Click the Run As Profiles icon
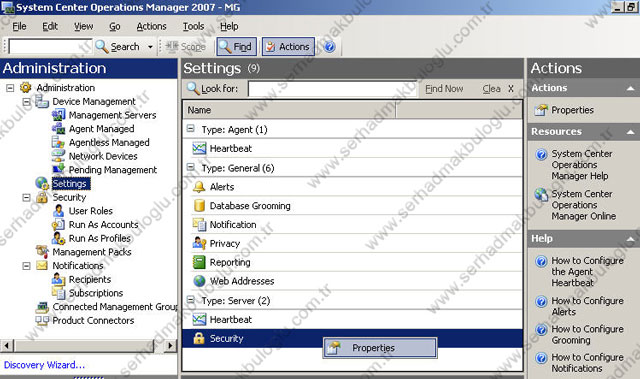 pos(58,238)
